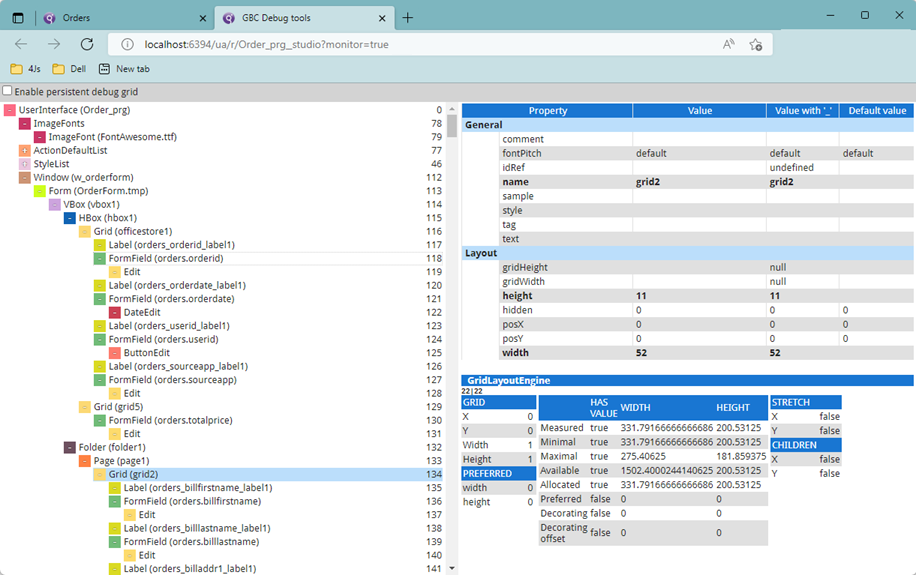Collapse the HBox (hbox1) tree node
Screen dimensions: 916x575
(69, 218)
